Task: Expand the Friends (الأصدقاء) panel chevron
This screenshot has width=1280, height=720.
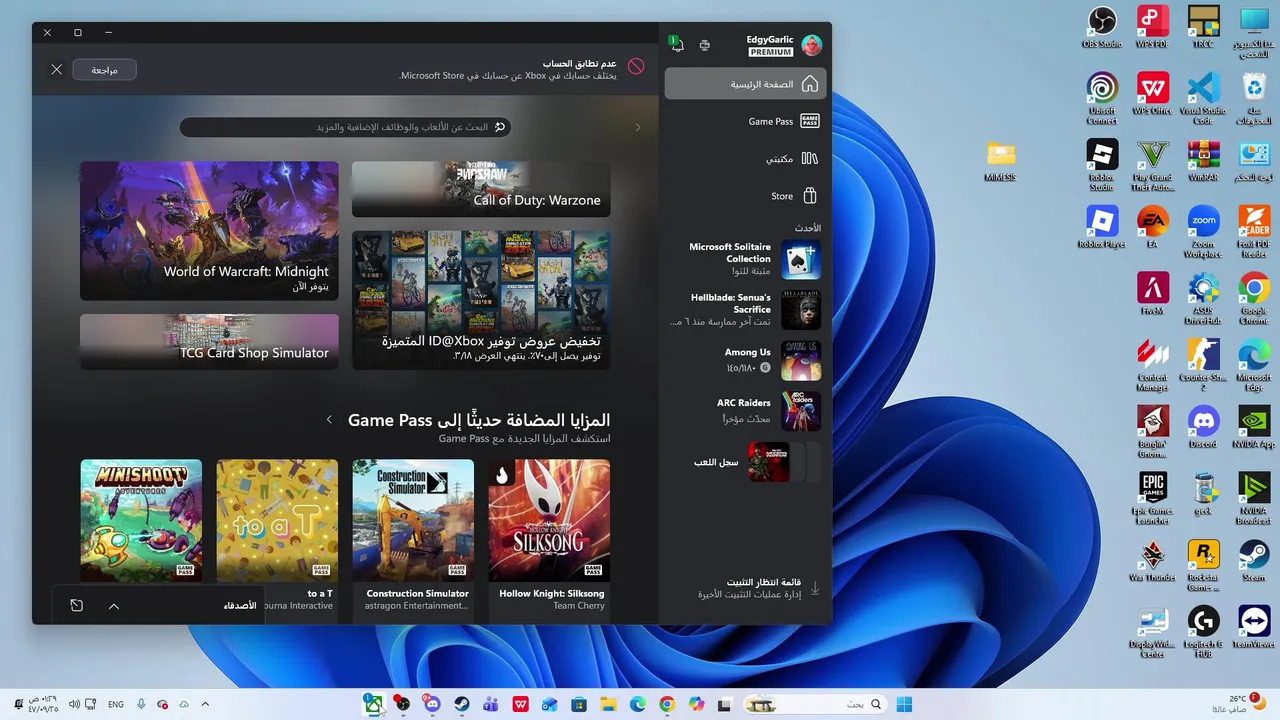Action: click(114, 606)
